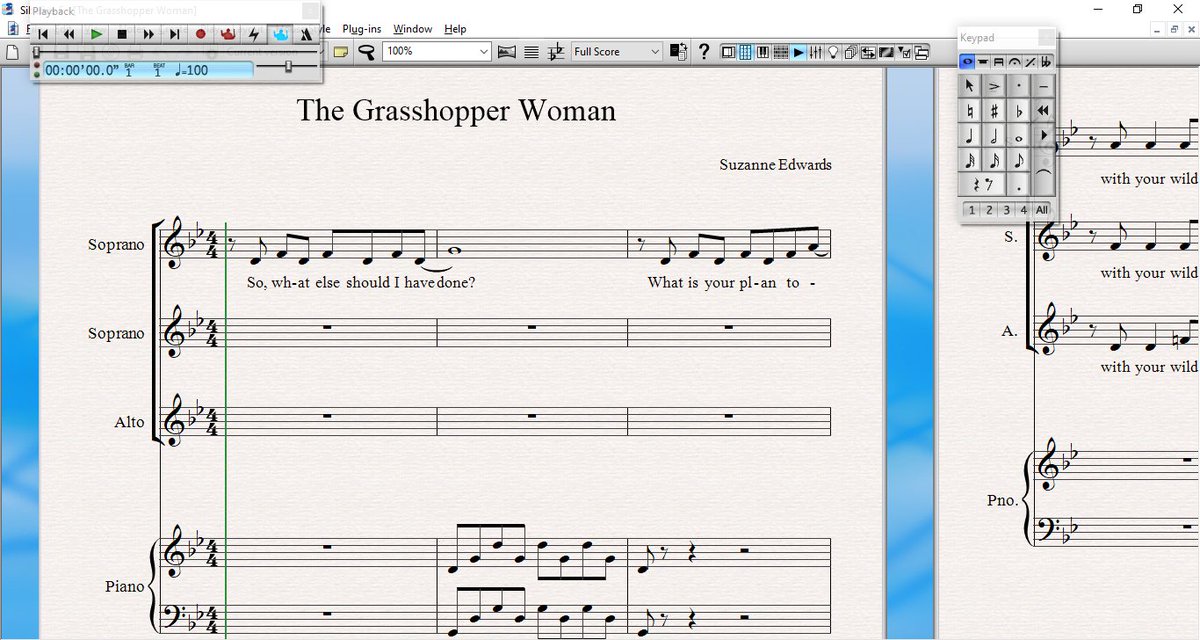
Task: Click the Rewind button in Playback window
Action: (69, 34)
